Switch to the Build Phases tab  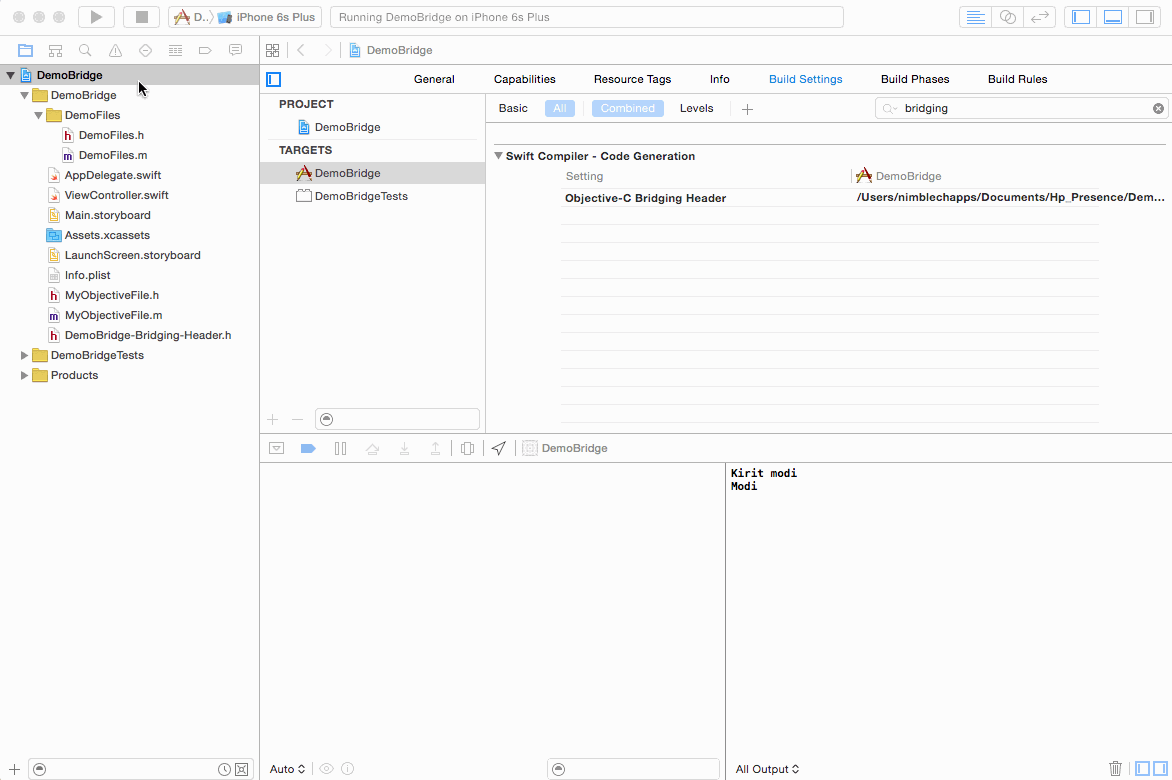[915, 79]
